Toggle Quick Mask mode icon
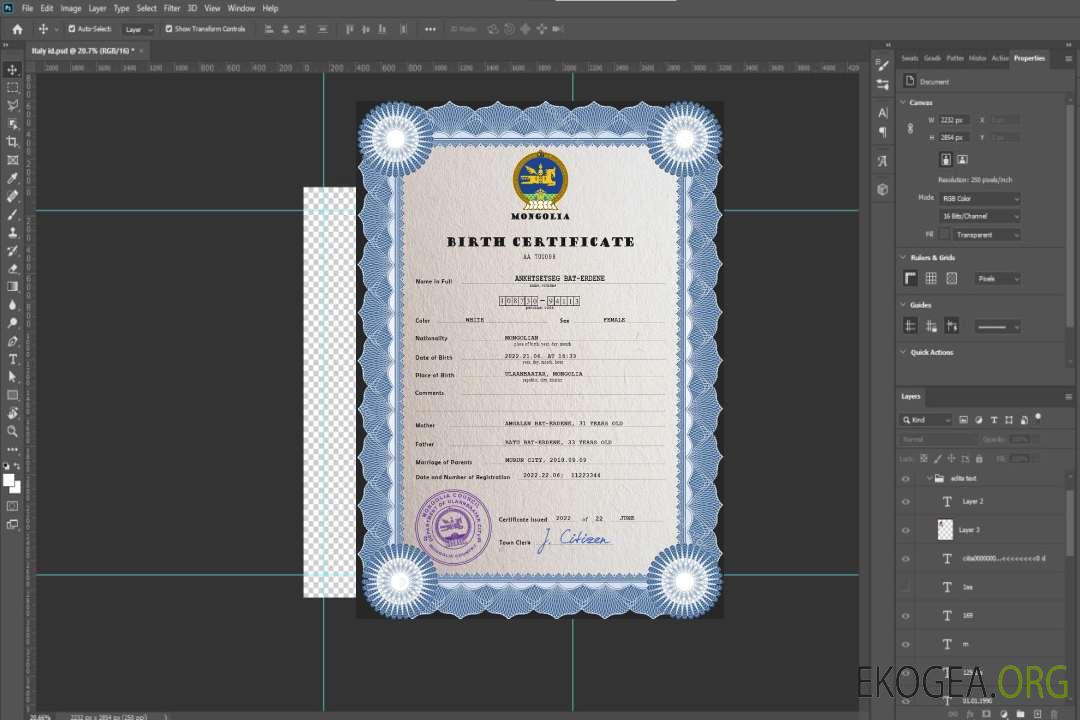This screenshot has height=720, width=1080. tap(12, 506)
